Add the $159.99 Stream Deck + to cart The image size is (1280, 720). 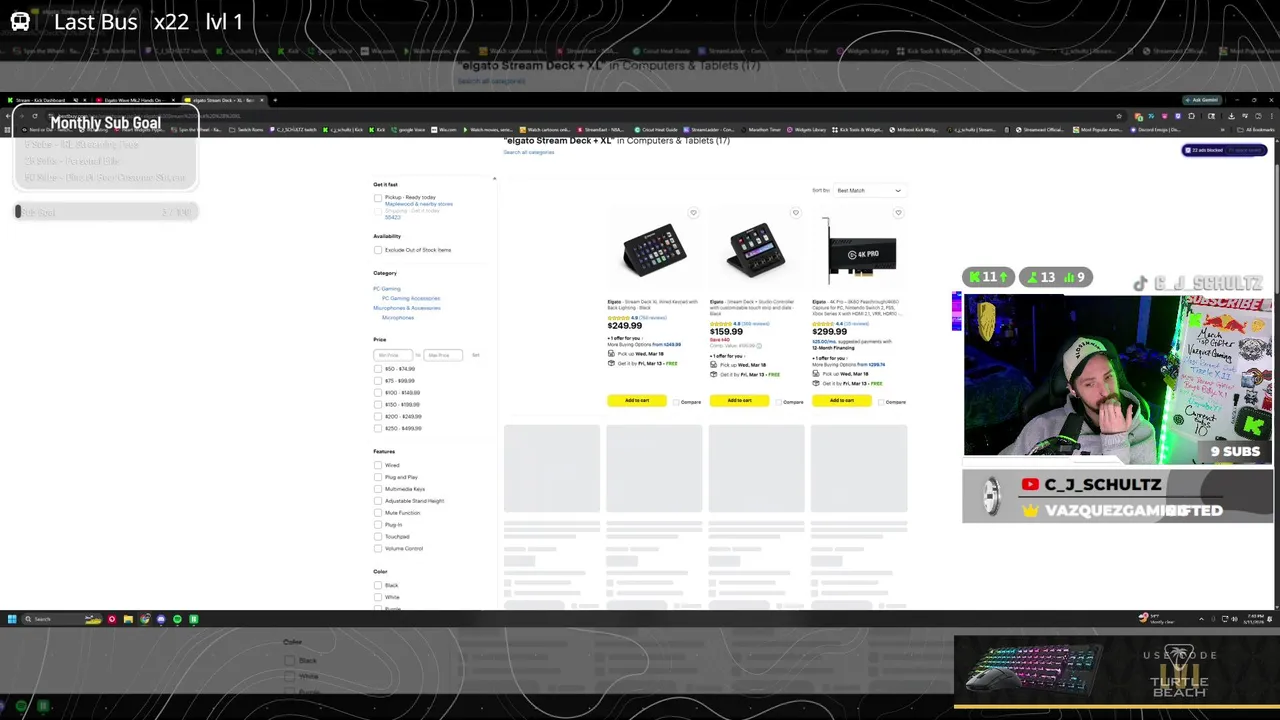(x=739, y=401)
